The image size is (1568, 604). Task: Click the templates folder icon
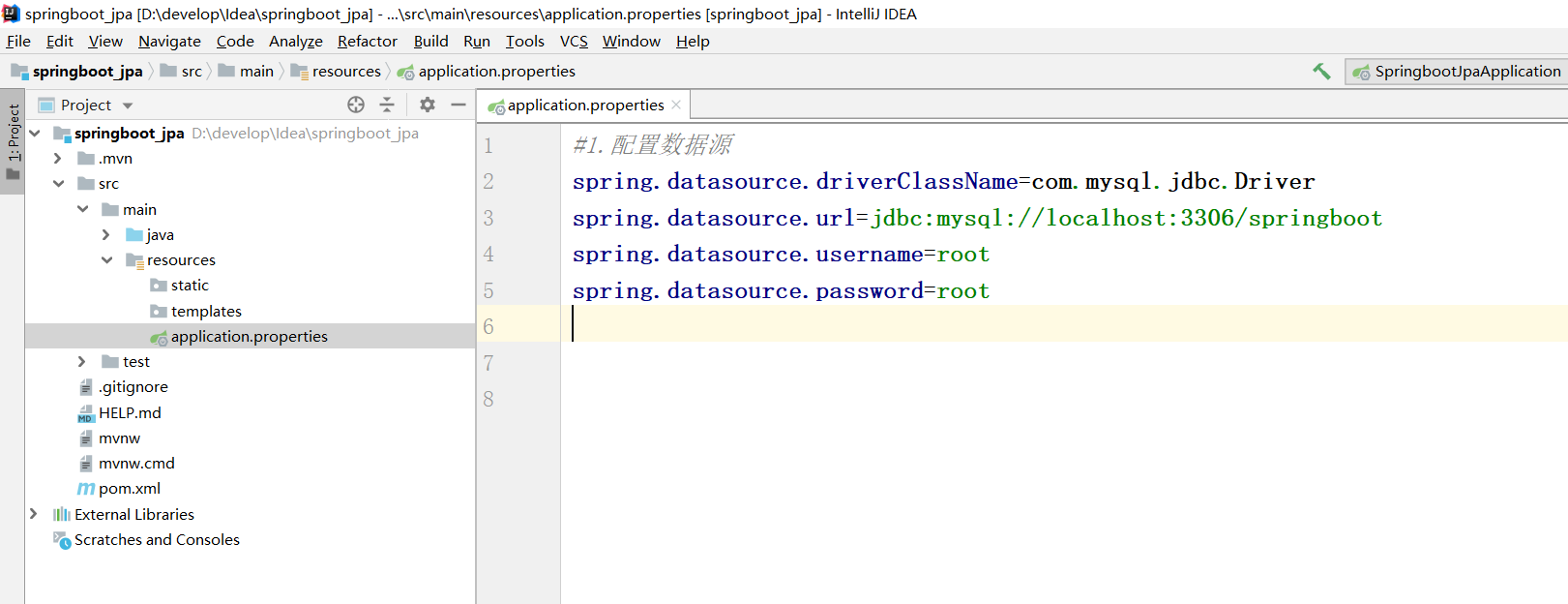pos(159,312)
